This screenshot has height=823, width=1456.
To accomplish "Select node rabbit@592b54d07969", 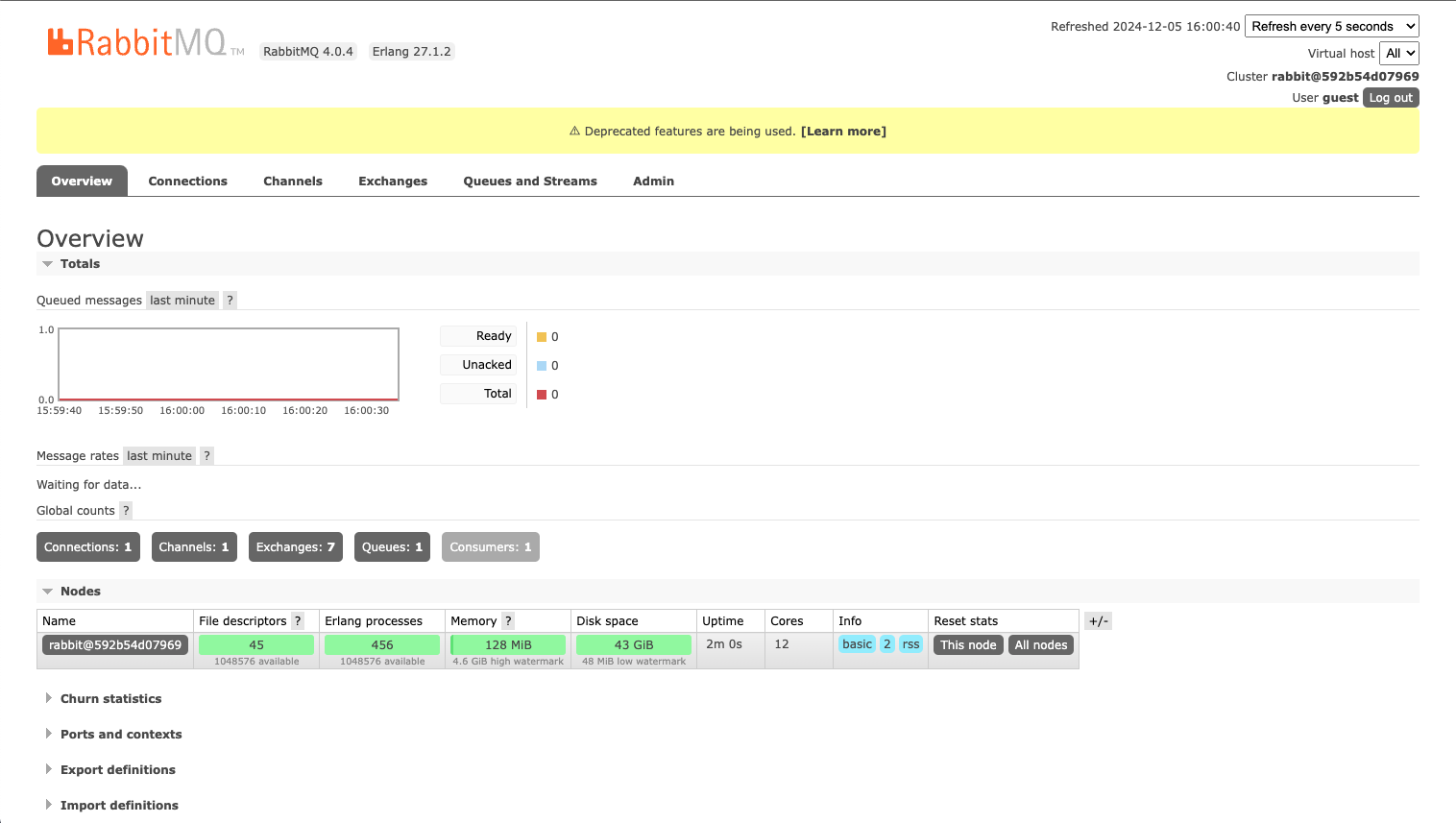I will (x=114, y=644).
